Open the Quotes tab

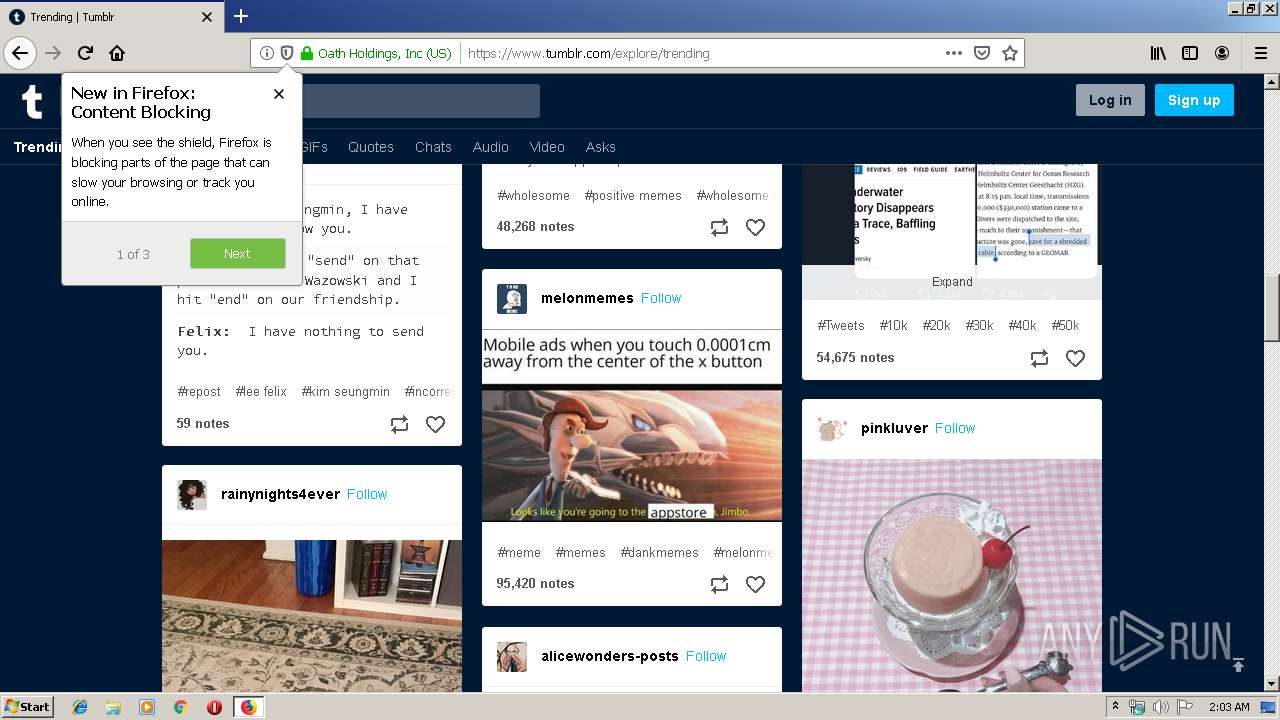click(371, 147)
